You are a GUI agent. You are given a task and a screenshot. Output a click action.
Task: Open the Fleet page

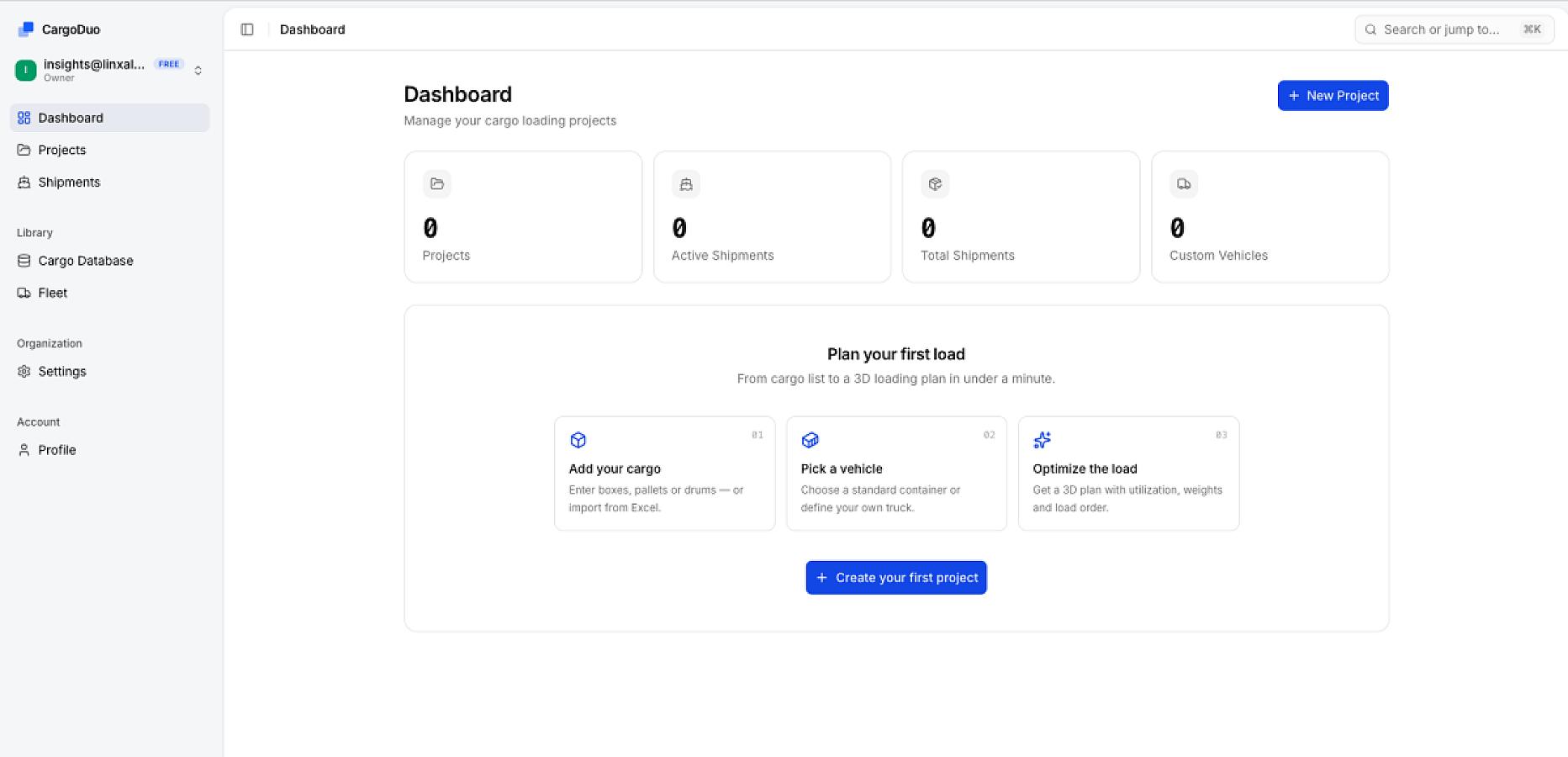coord(109,293)
